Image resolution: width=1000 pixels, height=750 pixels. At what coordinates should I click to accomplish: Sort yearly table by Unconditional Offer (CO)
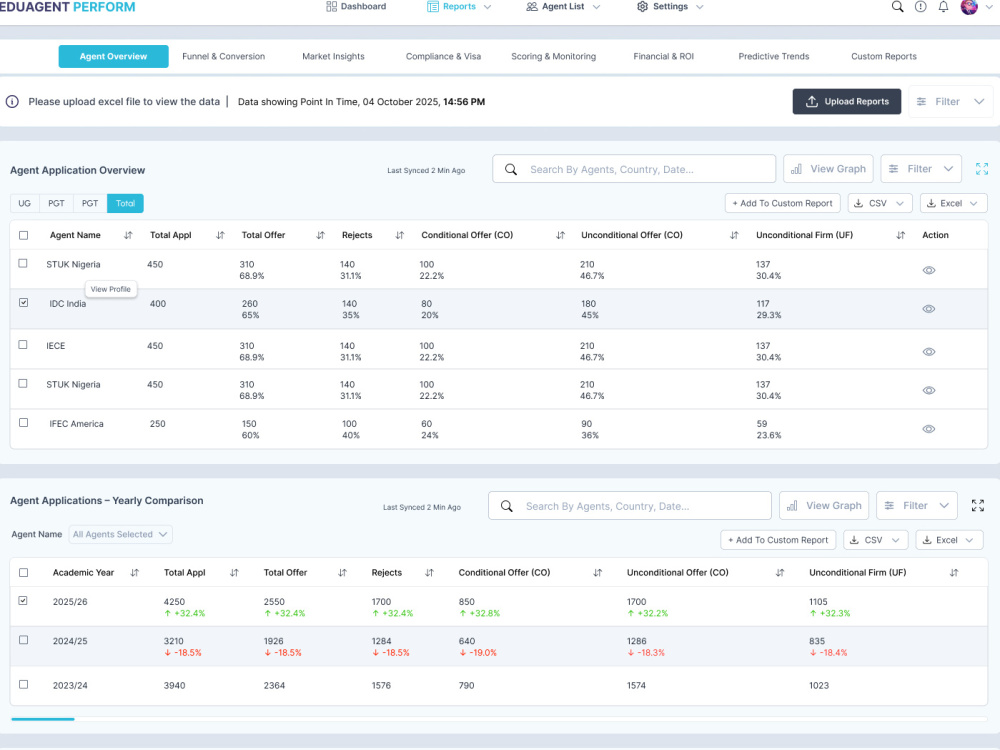tap(779, 573)
